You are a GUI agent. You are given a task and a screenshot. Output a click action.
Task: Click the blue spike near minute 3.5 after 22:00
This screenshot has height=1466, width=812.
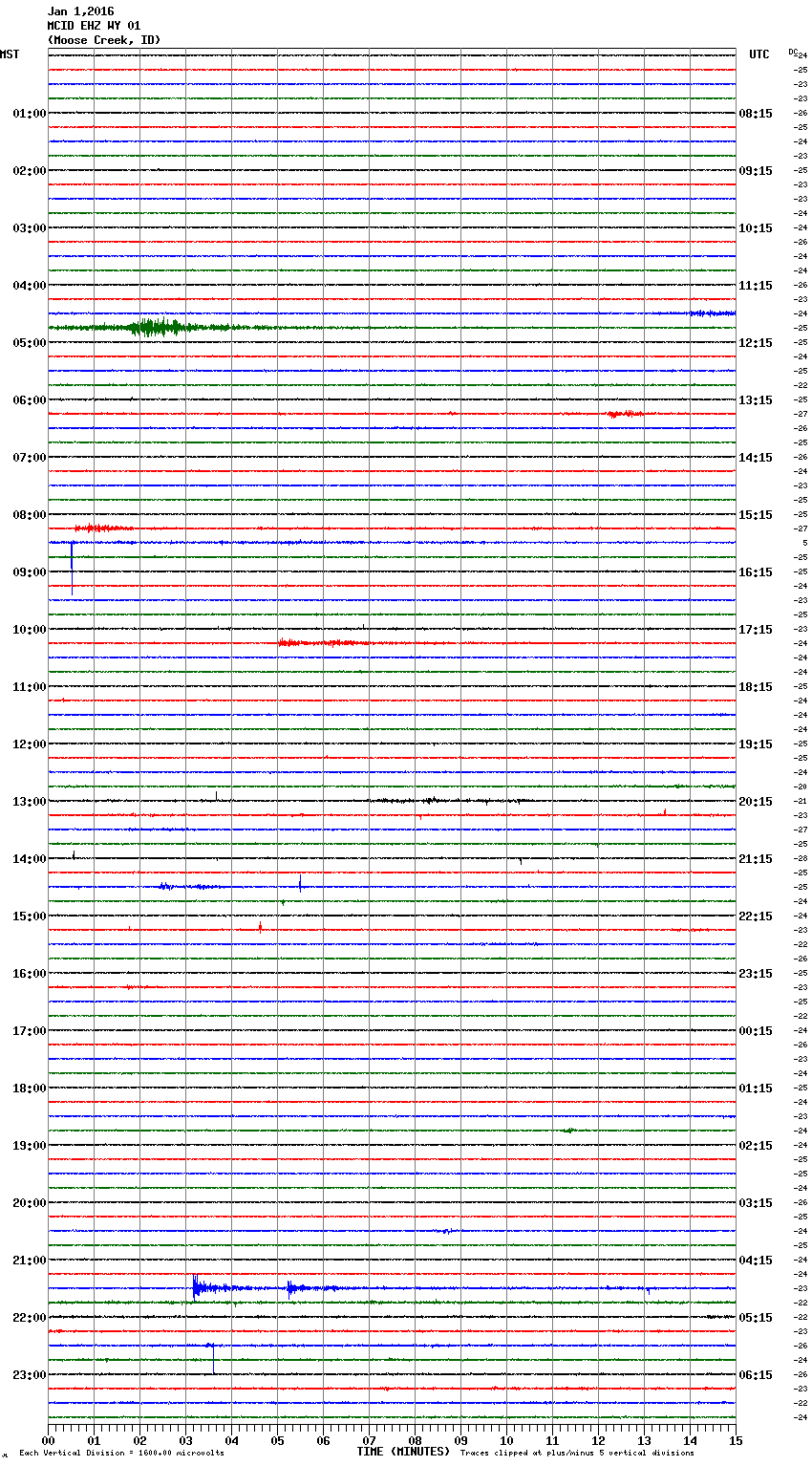(213, 1358)
